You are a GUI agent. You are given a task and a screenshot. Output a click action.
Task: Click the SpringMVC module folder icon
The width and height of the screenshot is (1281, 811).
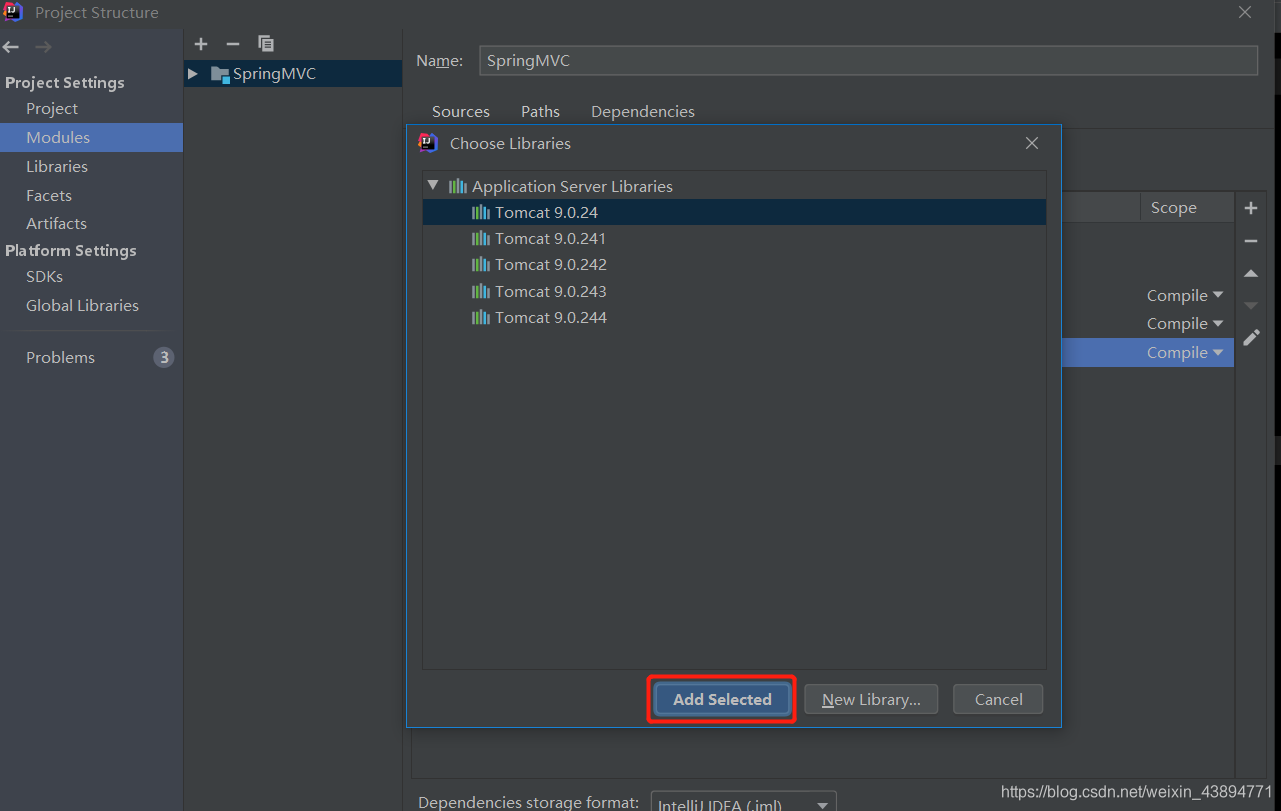coord(221,74)
